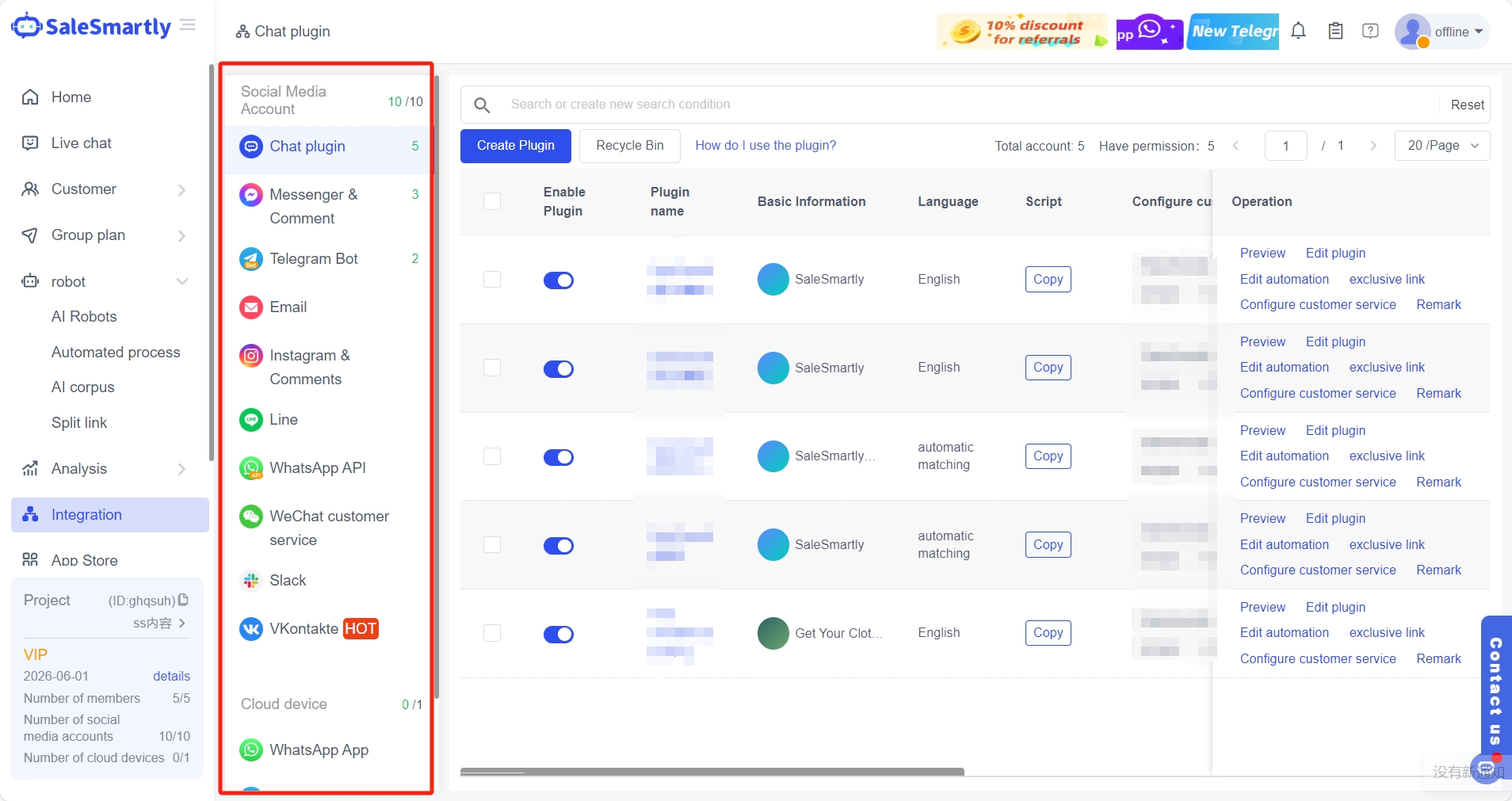Click the search magnifier icon
The height and width of the screenshot is (801, 1512).
point(482,105)
